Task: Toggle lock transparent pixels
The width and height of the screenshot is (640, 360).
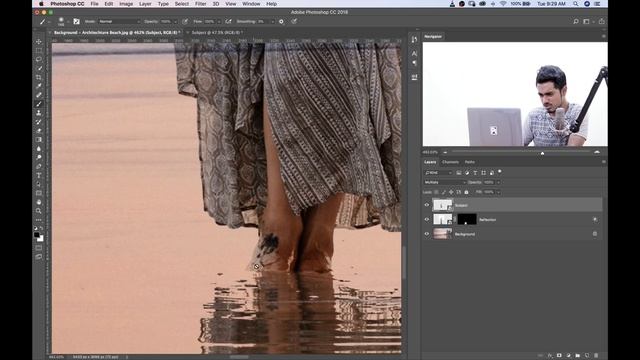Action: point(436,192)
